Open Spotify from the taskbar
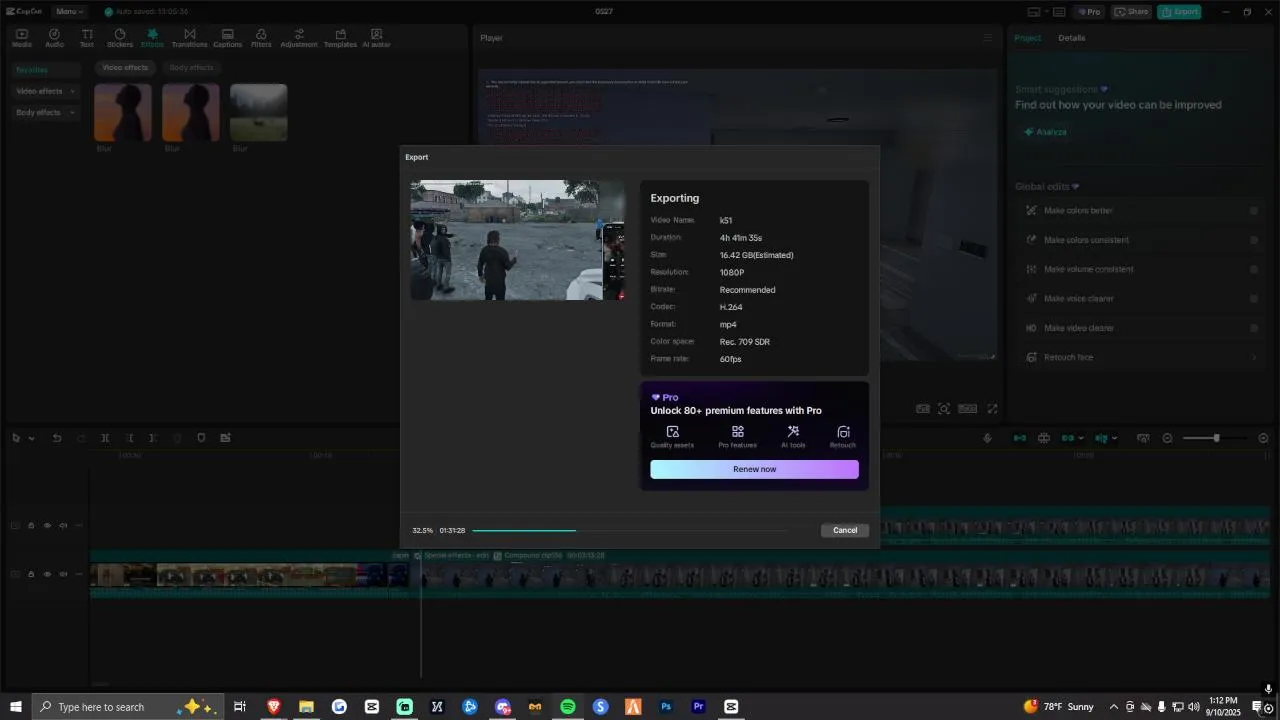Viewport: 1280px width, 720px height. [x=567, y=707]
